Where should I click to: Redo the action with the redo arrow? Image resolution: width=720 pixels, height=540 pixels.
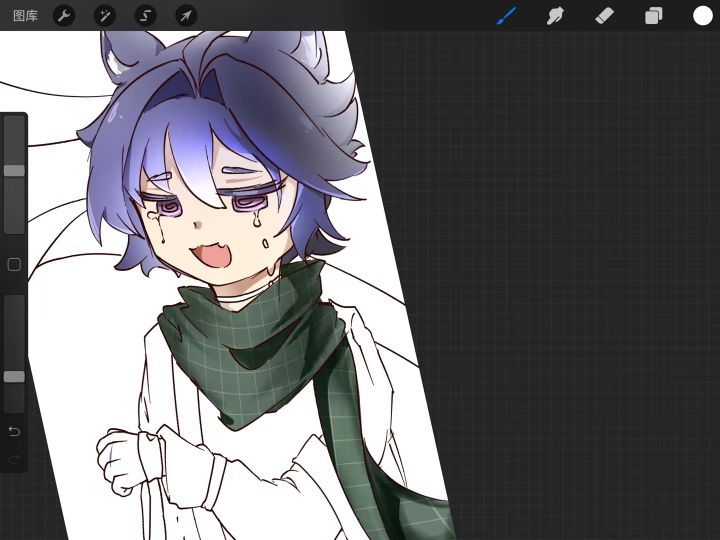pos(14,459)
